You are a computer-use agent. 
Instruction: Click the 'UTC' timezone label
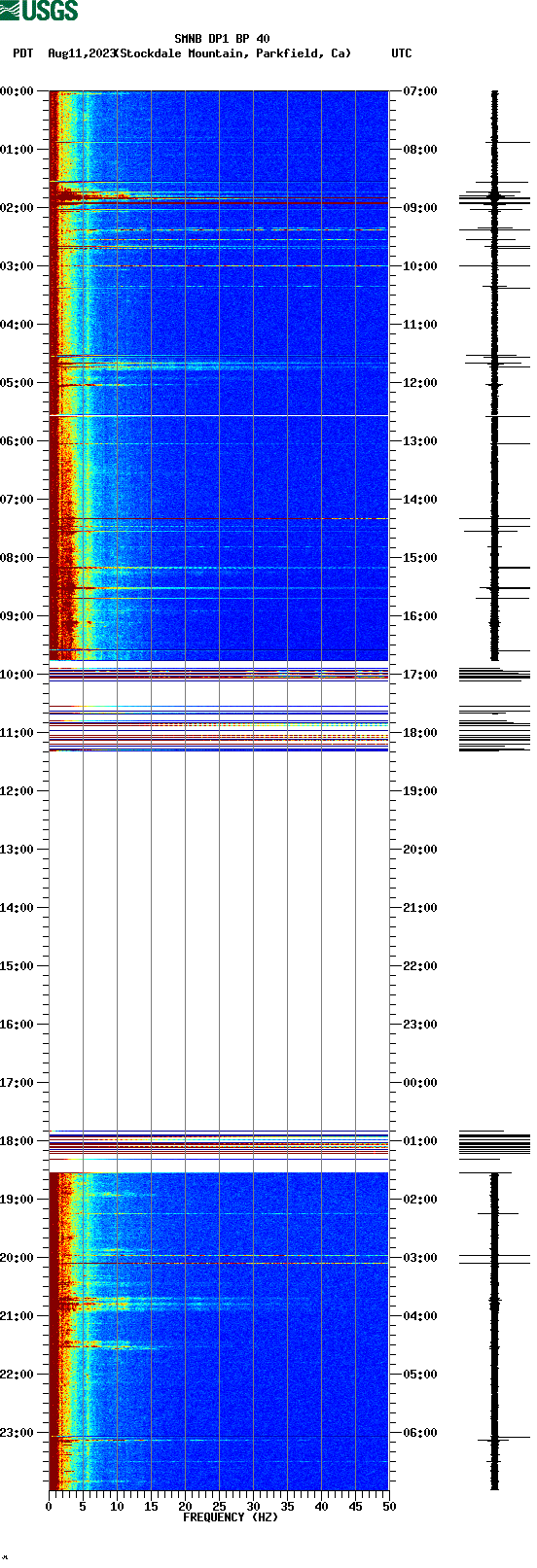[402, 53]
